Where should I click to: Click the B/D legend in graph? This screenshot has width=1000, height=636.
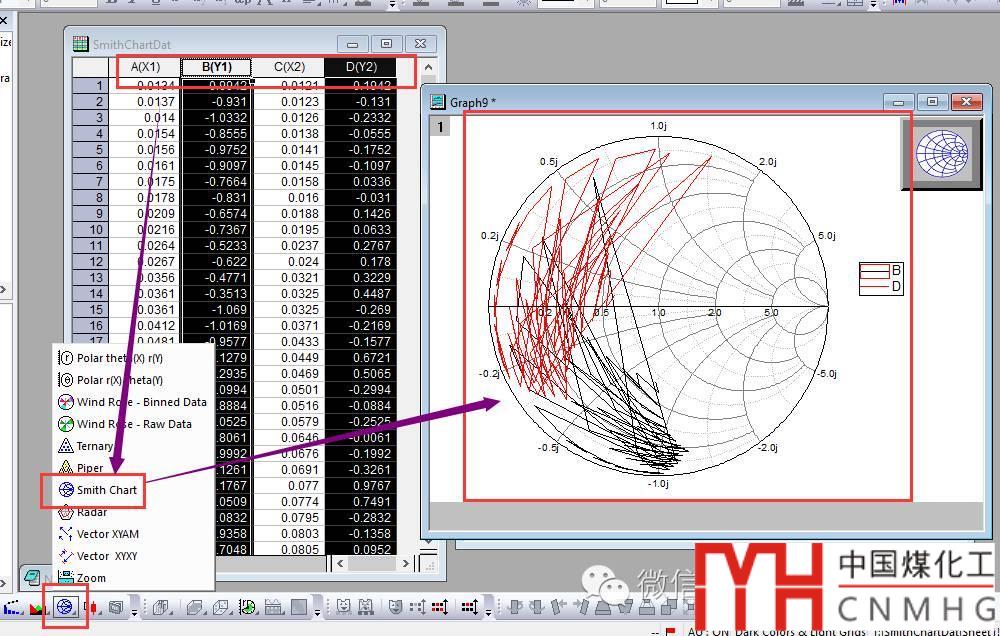click(x=881, y=278)
